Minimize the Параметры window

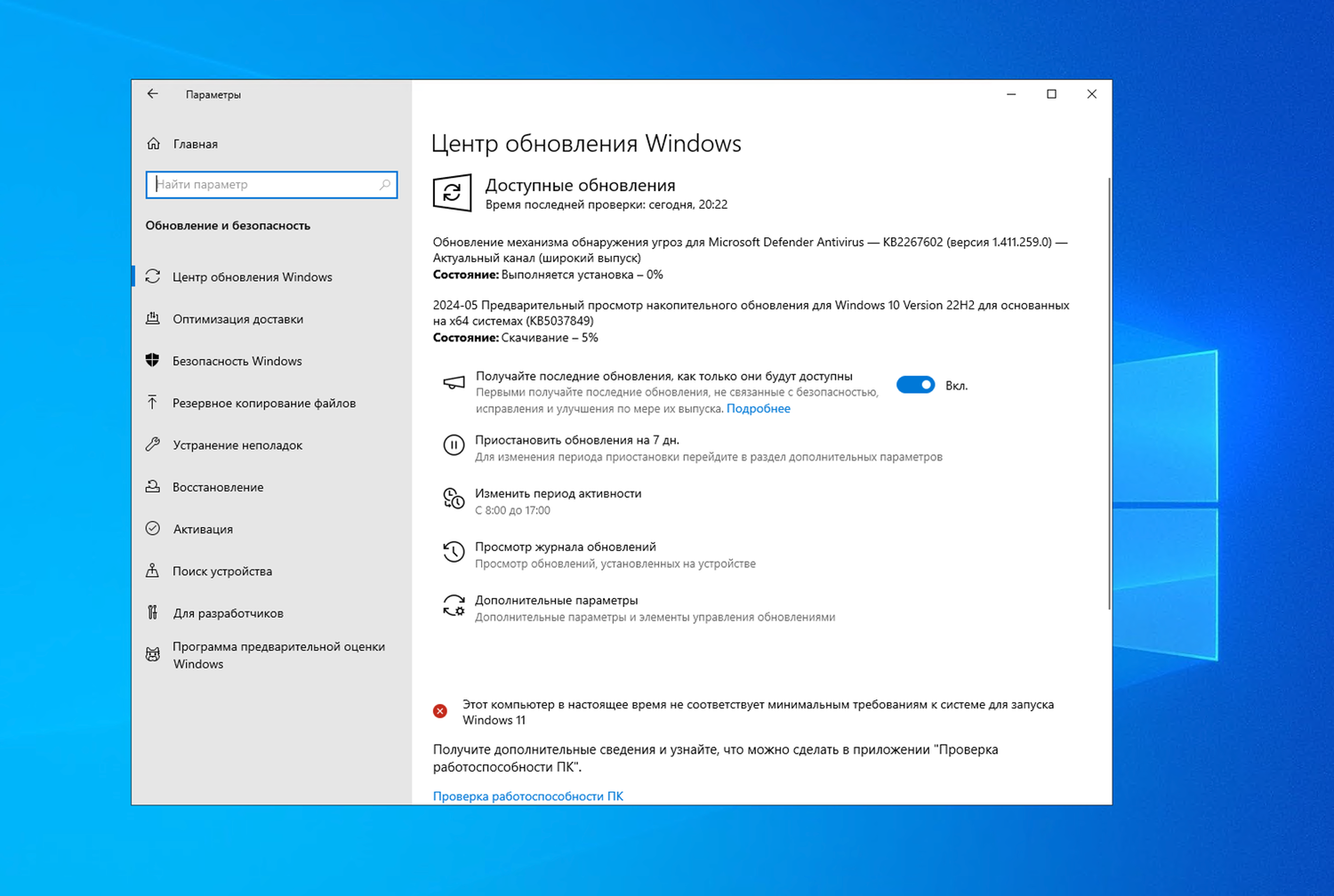tap(1011, 94)
